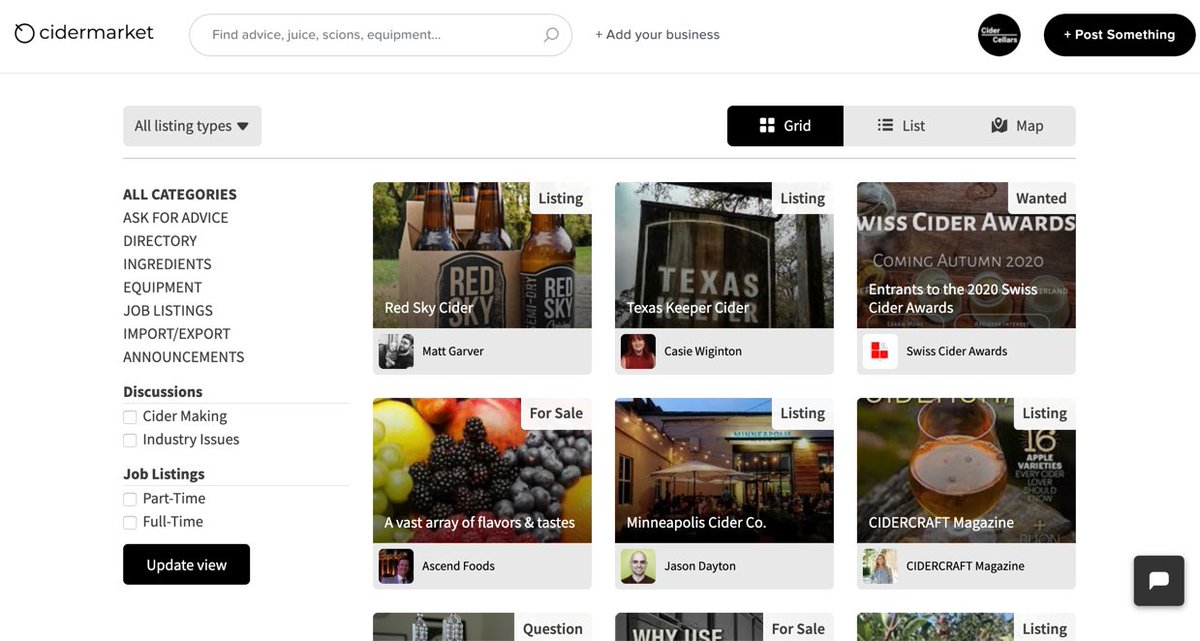Click the cidermarket logo icon
1200x641 pixels.
click(24, 32)
